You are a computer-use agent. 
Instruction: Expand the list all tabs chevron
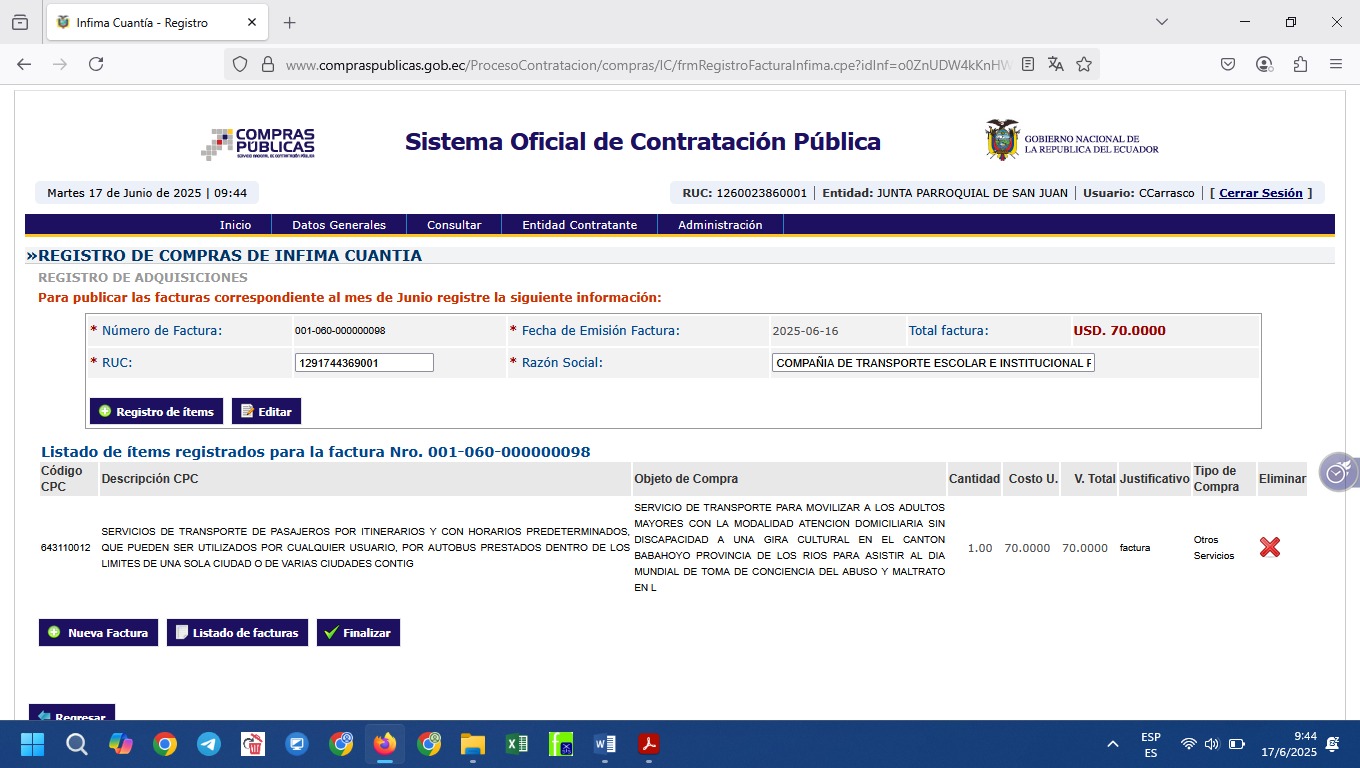coord(1161,22)
